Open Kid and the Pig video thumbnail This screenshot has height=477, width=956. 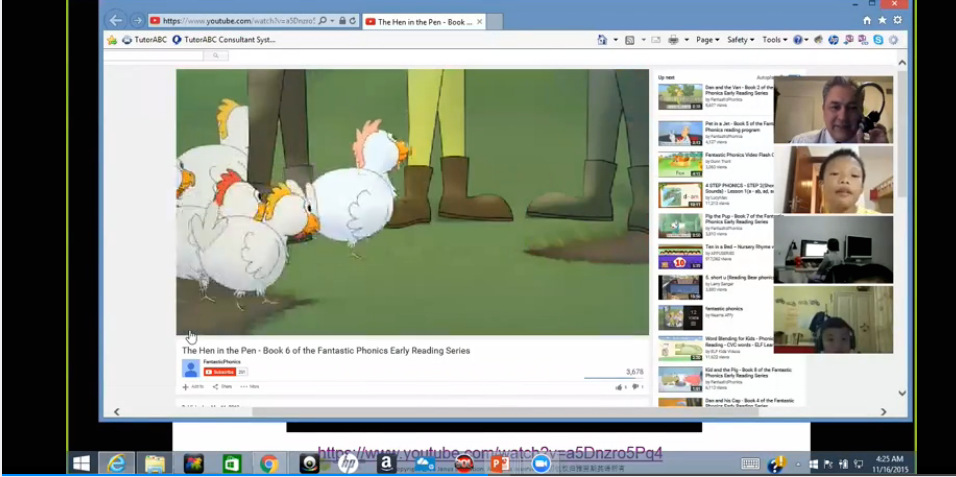coord(680,379)
